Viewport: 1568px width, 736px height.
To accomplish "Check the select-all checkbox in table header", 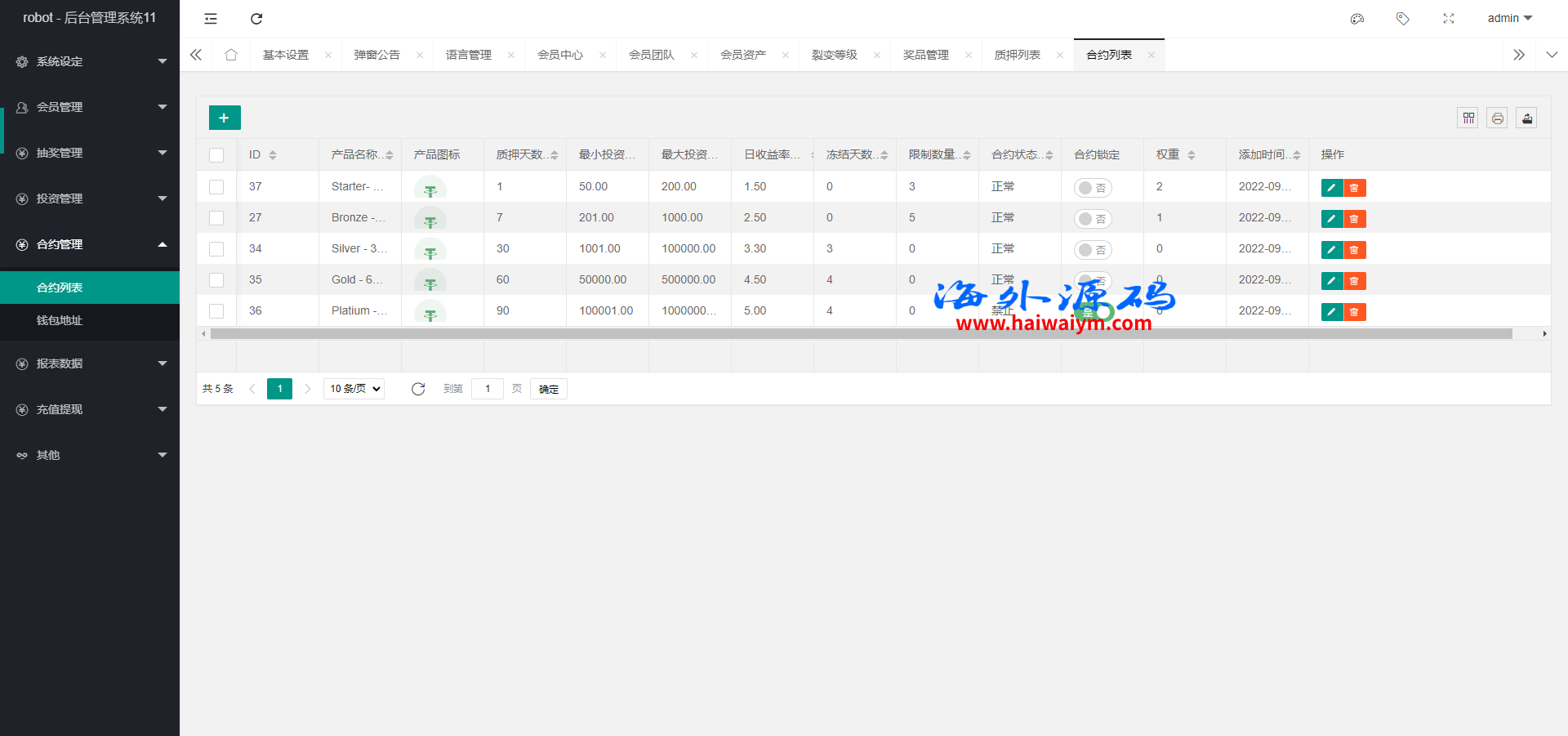I will point(216,155).
